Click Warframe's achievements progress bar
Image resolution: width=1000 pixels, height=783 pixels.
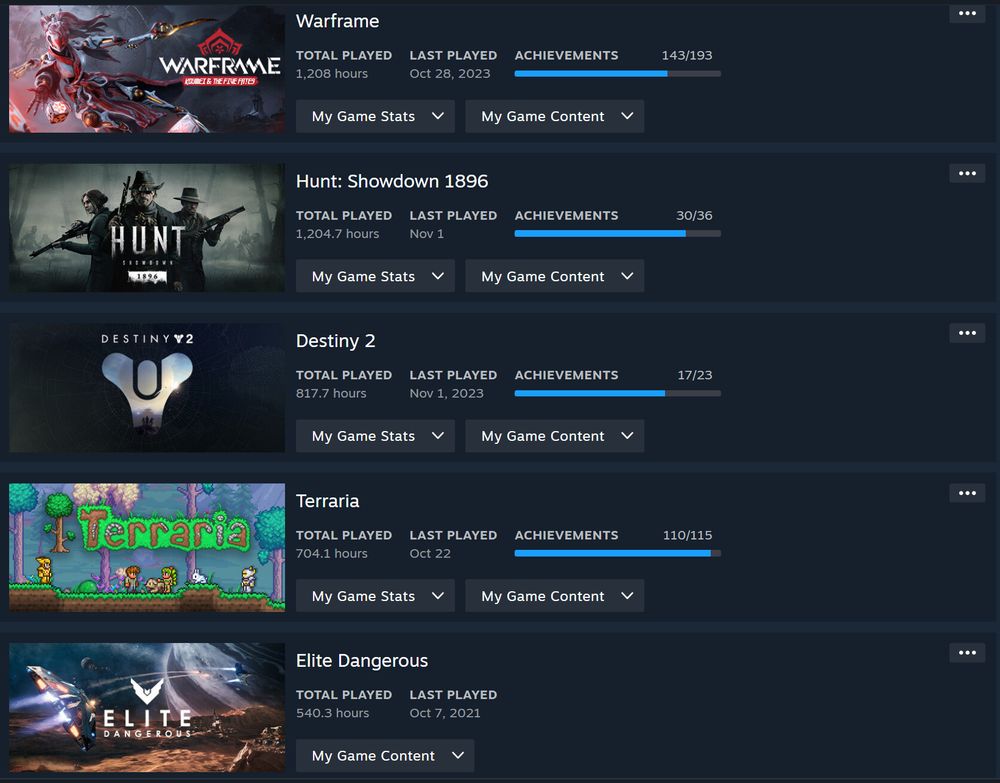617,74
